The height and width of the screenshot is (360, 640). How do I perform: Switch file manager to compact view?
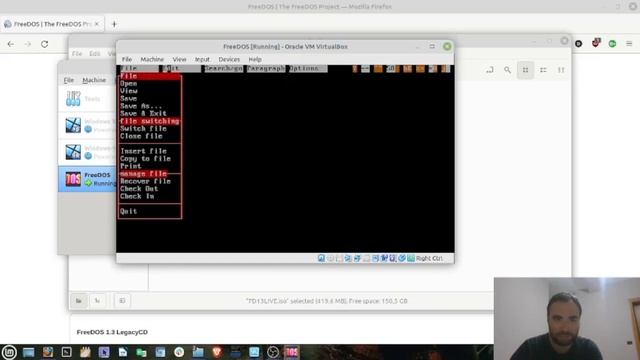pos(561,70)
